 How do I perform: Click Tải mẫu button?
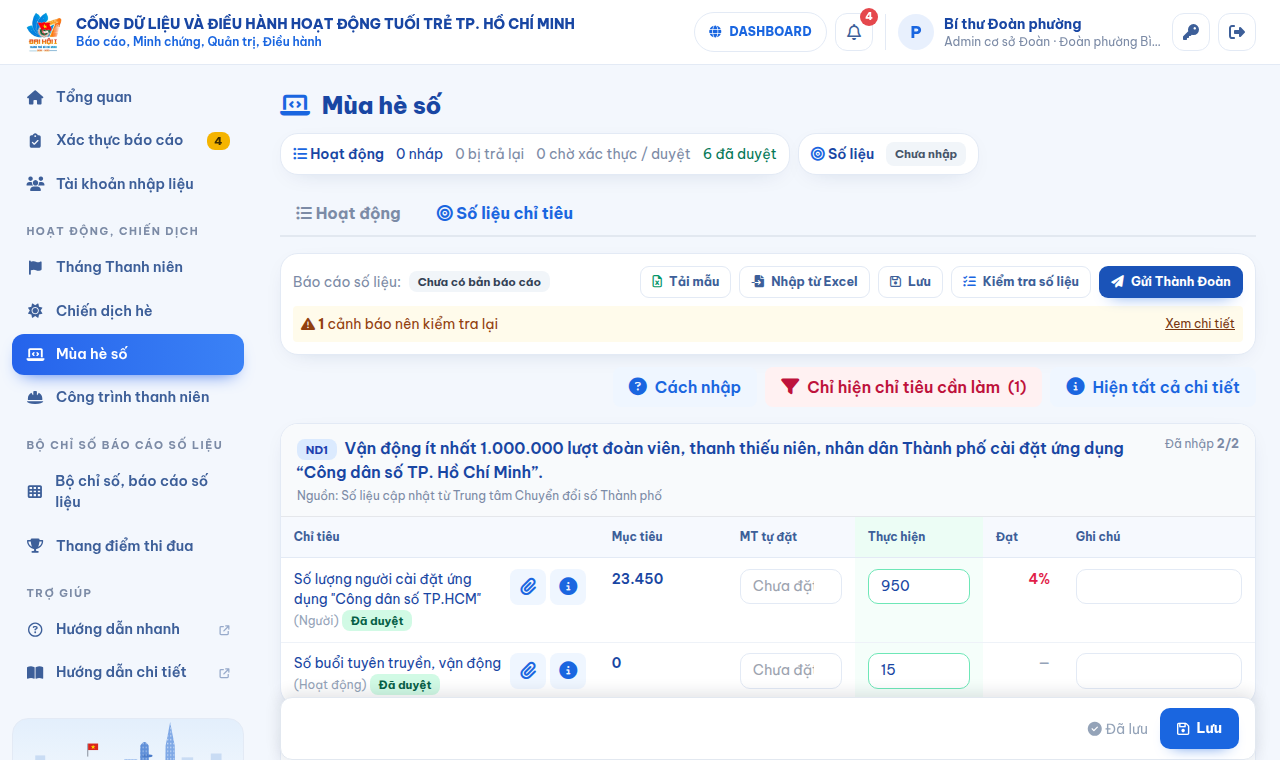[x=686, y=282]
